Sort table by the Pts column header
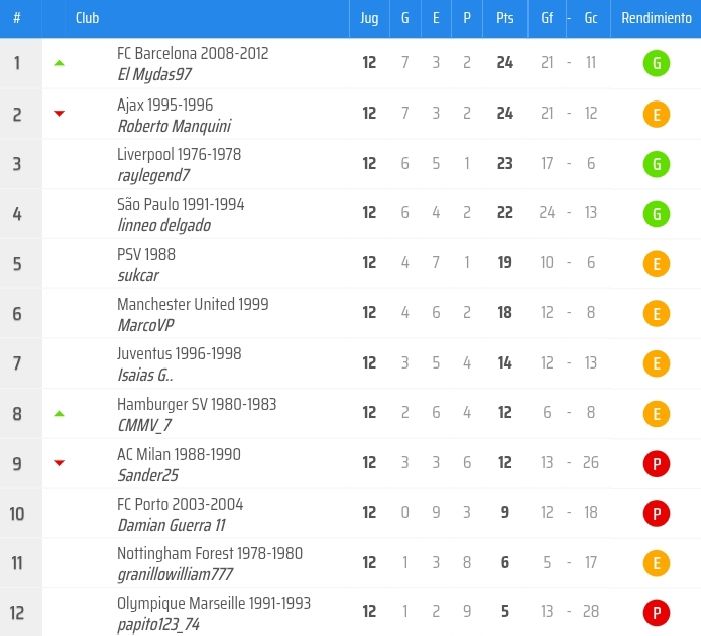 (x=504, y=18)
